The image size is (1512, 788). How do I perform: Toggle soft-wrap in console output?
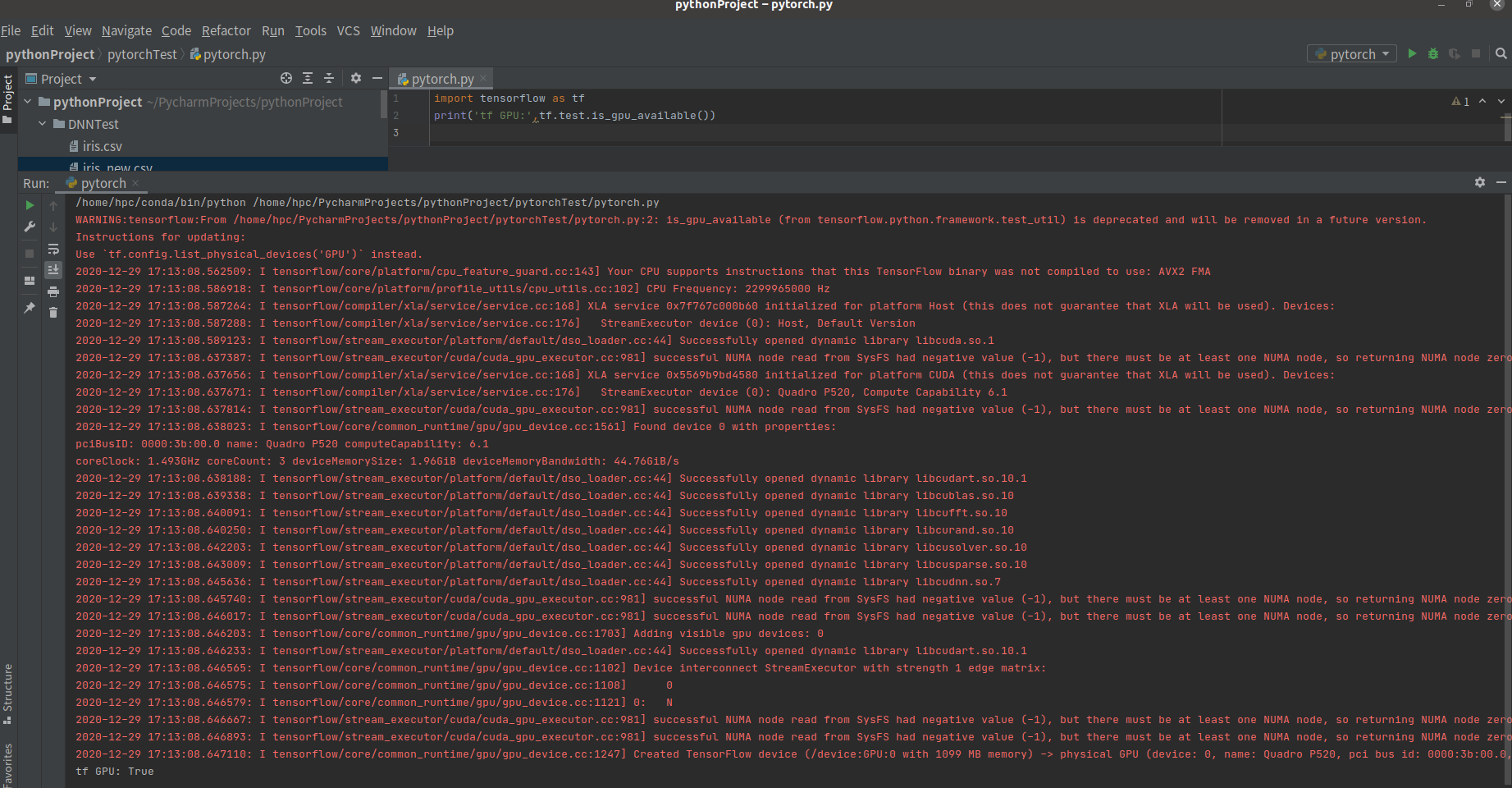click(x=53, y=249)
